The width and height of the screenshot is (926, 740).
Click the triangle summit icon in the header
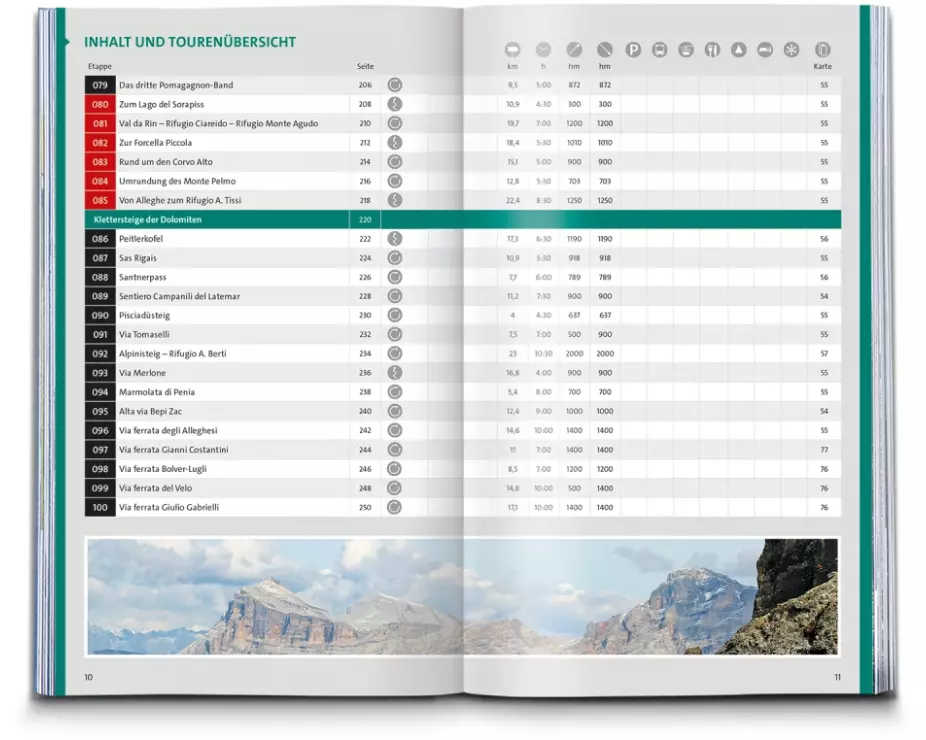738,49
